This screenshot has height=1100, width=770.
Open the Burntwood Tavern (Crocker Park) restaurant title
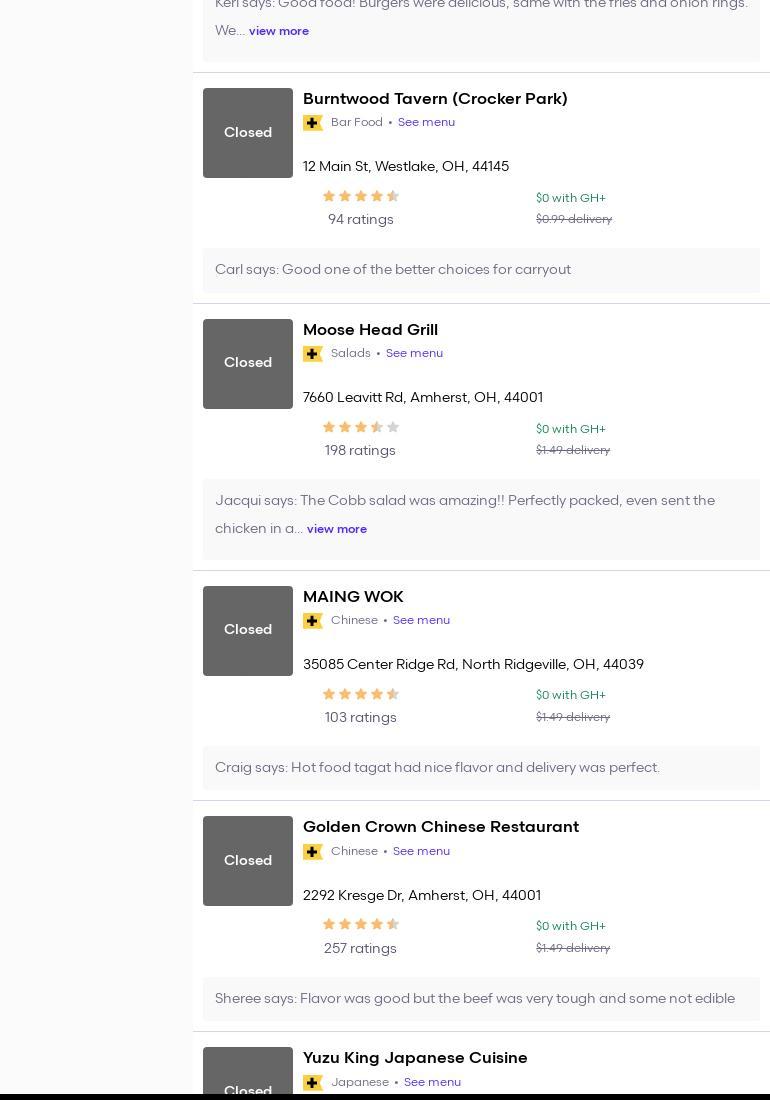435,99
